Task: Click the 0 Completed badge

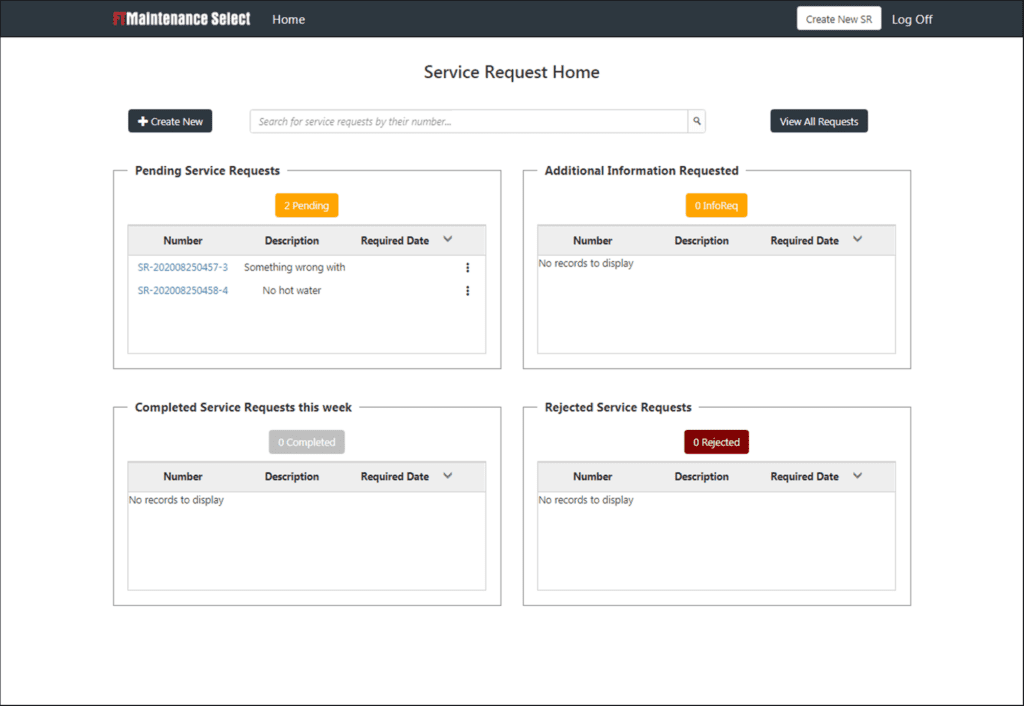Action: click(x=306, y=442)
